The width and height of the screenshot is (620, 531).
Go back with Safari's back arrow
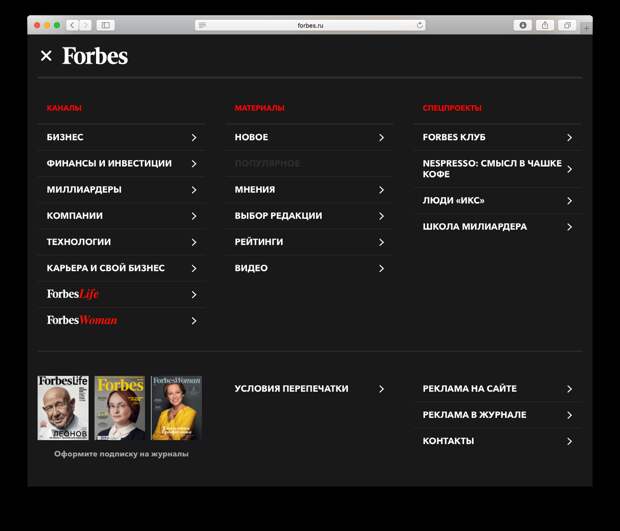(x=72, y=25)
